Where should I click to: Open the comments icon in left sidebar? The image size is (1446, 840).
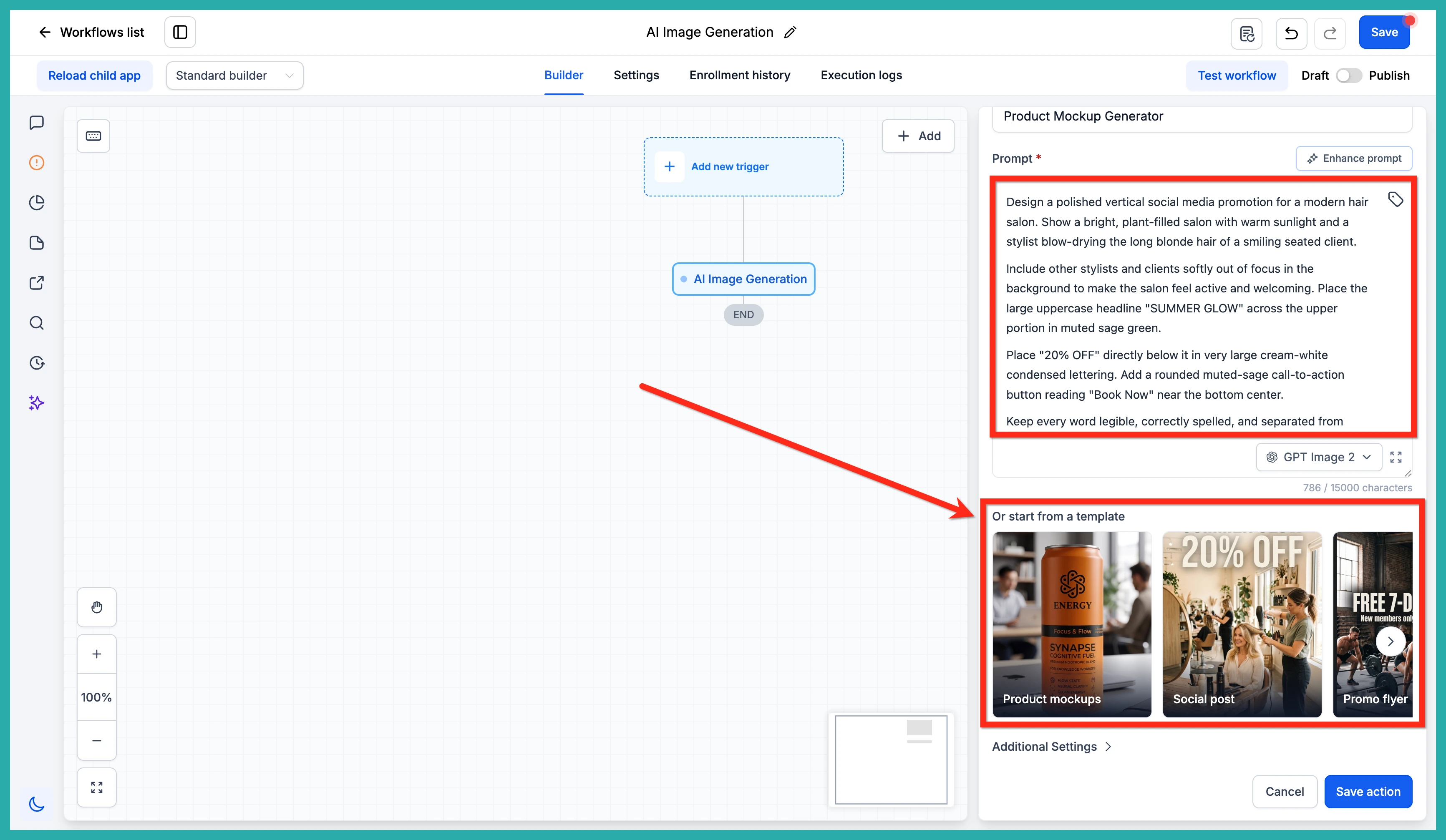[37, 122]
